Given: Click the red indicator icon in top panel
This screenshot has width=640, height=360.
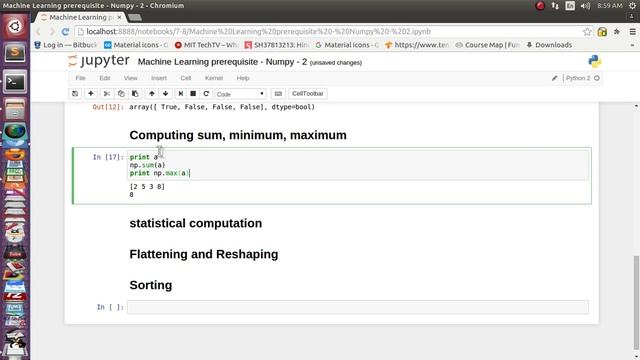Looking at the screenshot, I should click(540, 6).
